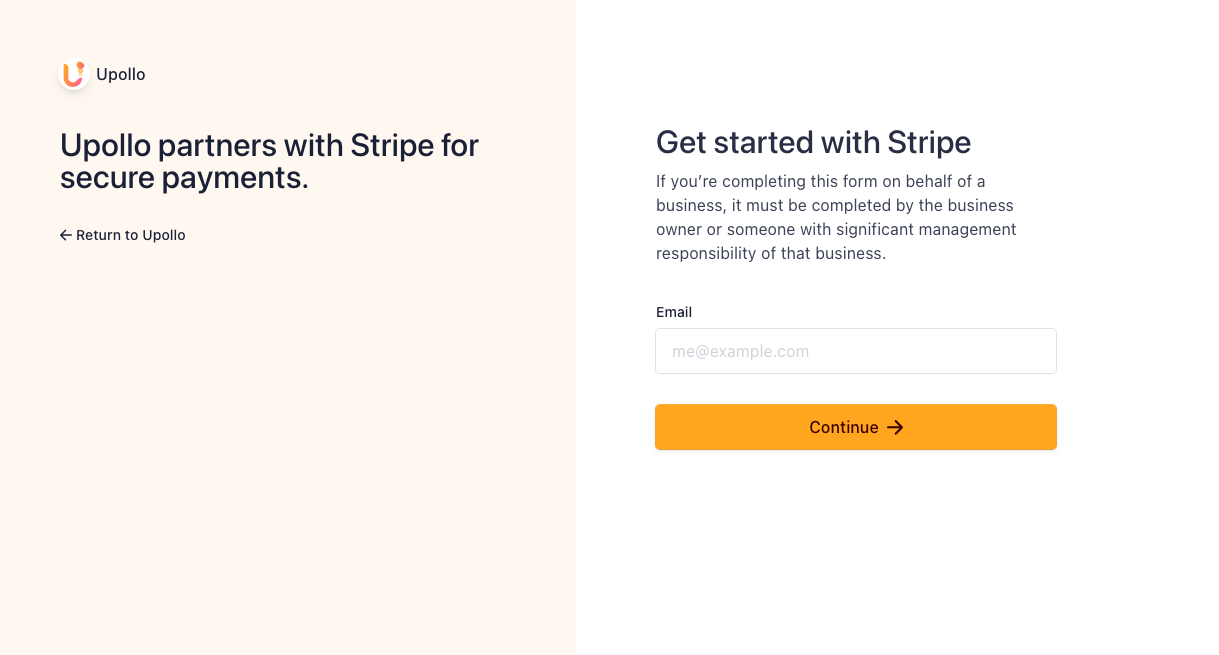Viewport: 1219px width, 655px height.
Task: Click the Get started with Stripe heading
Action: point(813,142)
